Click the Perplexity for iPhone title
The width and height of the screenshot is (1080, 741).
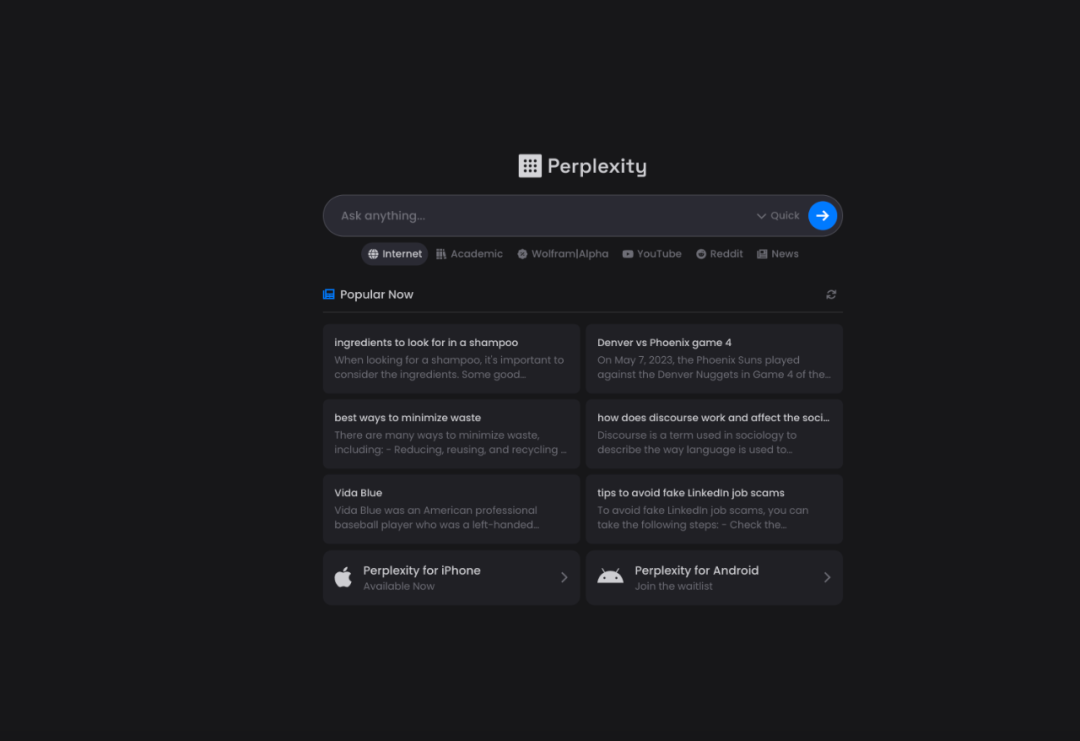pos(422,570)
